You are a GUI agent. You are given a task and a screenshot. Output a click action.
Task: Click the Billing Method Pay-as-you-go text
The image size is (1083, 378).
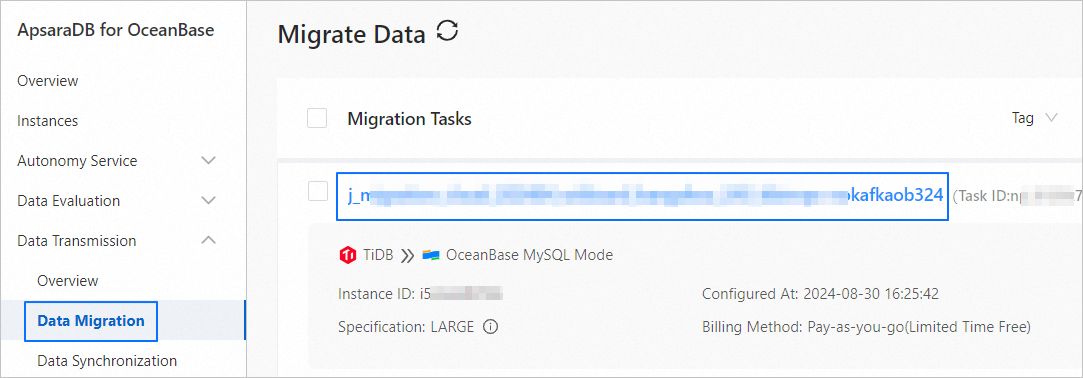coord(866,327)
